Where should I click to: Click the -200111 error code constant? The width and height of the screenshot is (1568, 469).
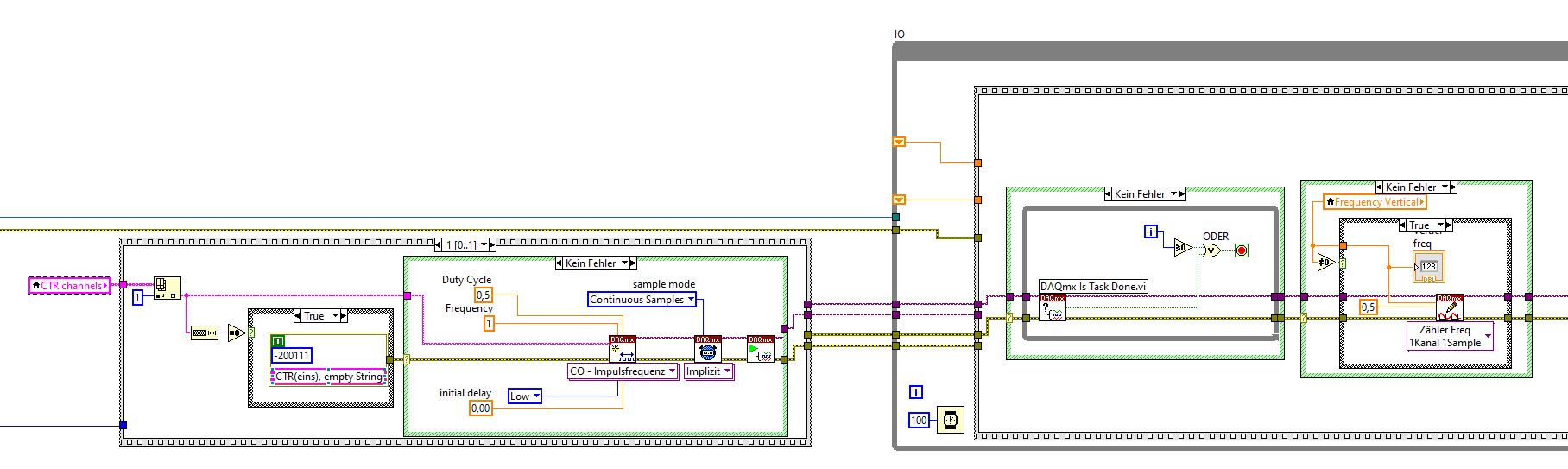click(x=292, y=355)
